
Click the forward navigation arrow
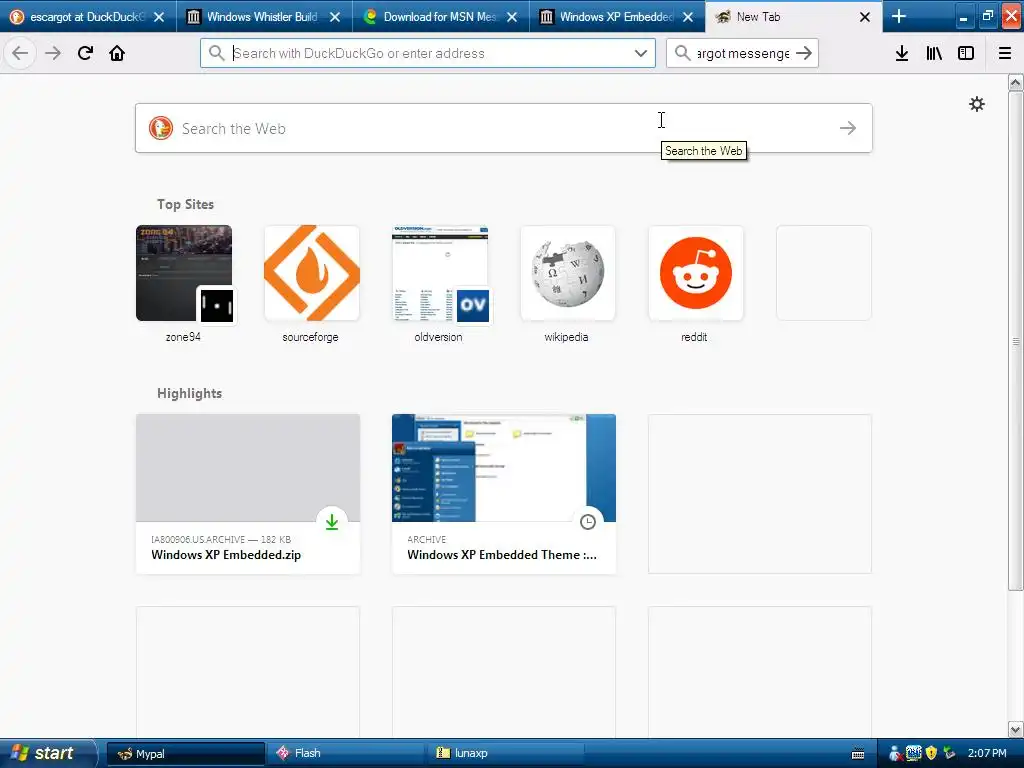(53, 53)
